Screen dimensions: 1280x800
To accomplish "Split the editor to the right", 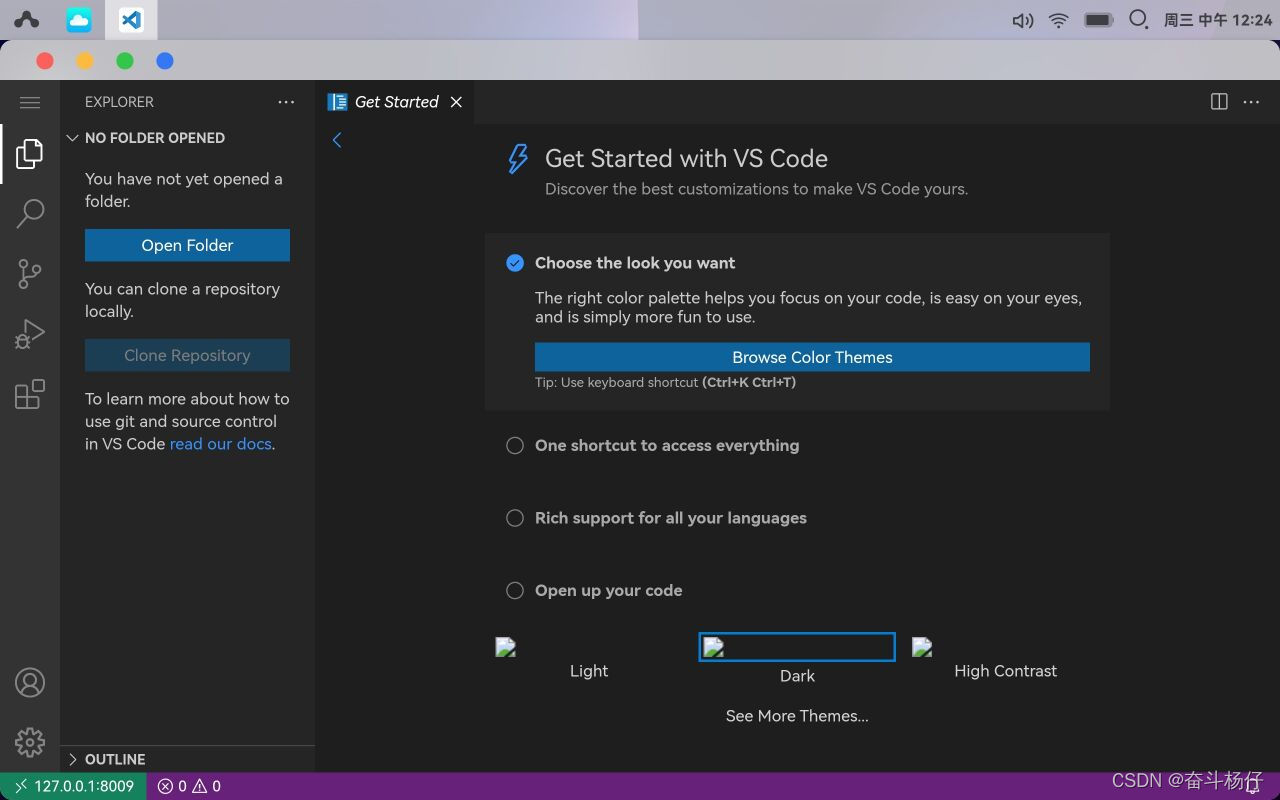I will click(x=1219, y=102).
